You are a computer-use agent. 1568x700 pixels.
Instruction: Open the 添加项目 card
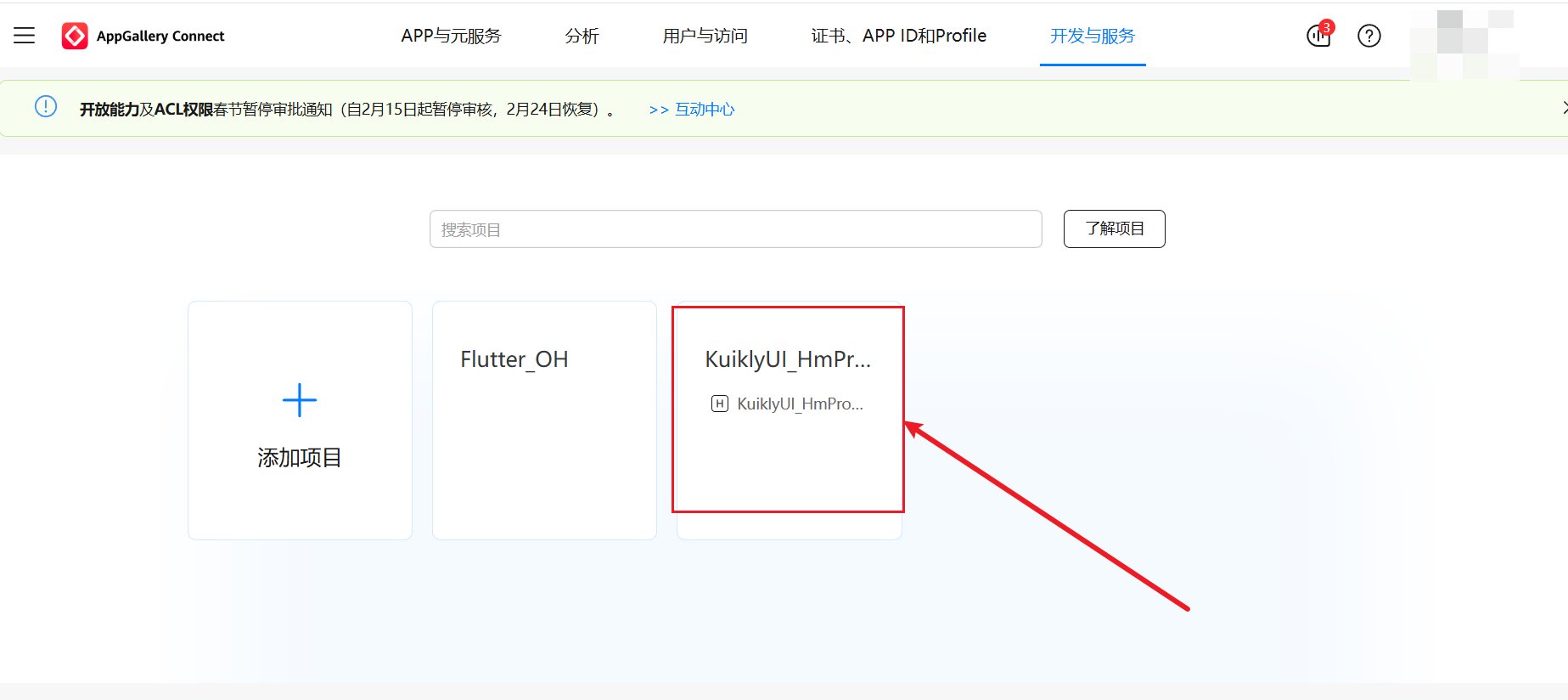[300, 421]
